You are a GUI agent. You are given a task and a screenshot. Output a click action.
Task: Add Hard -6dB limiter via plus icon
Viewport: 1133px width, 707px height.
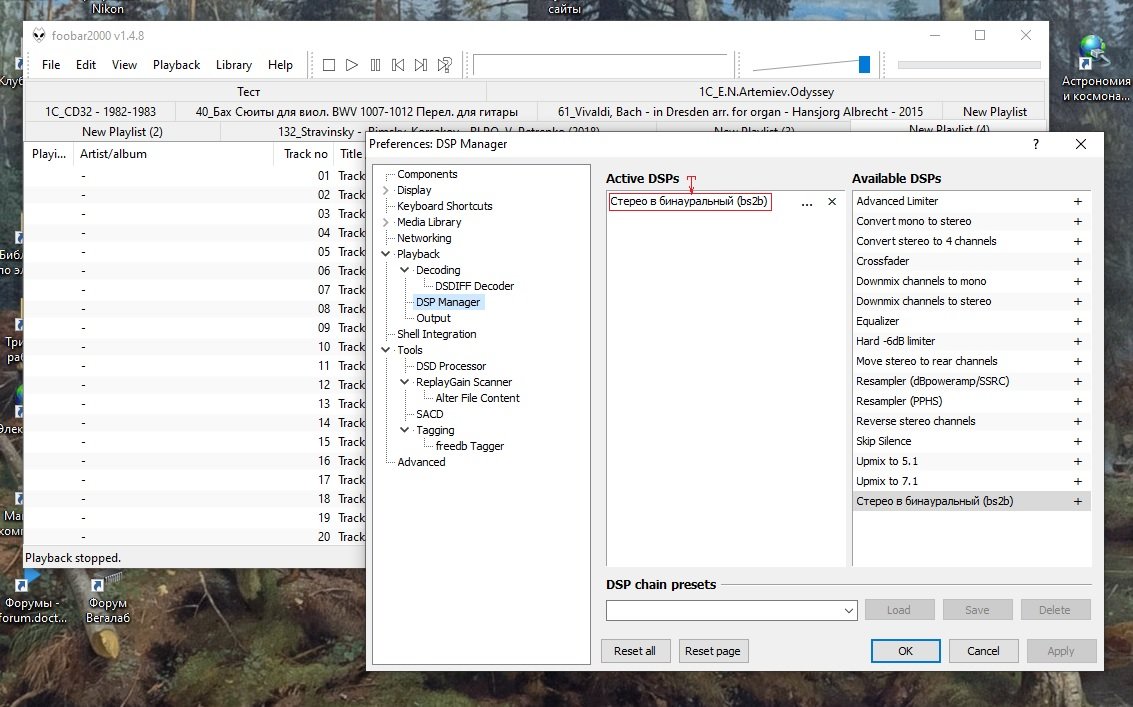click(1077, 341)
